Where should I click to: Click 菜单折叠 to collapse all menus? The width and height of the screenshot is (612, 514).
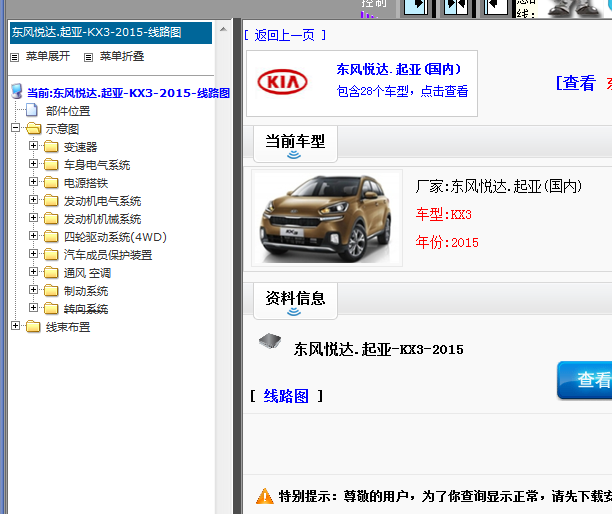[122, 56]
